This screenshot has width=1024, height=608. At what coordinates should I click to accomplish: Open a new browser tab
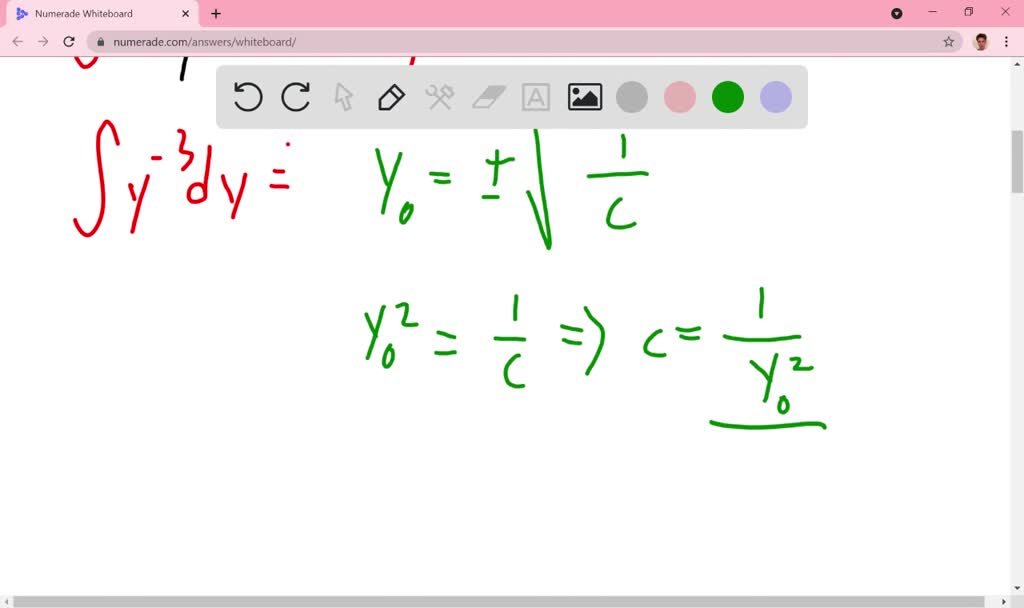[214, 14]
